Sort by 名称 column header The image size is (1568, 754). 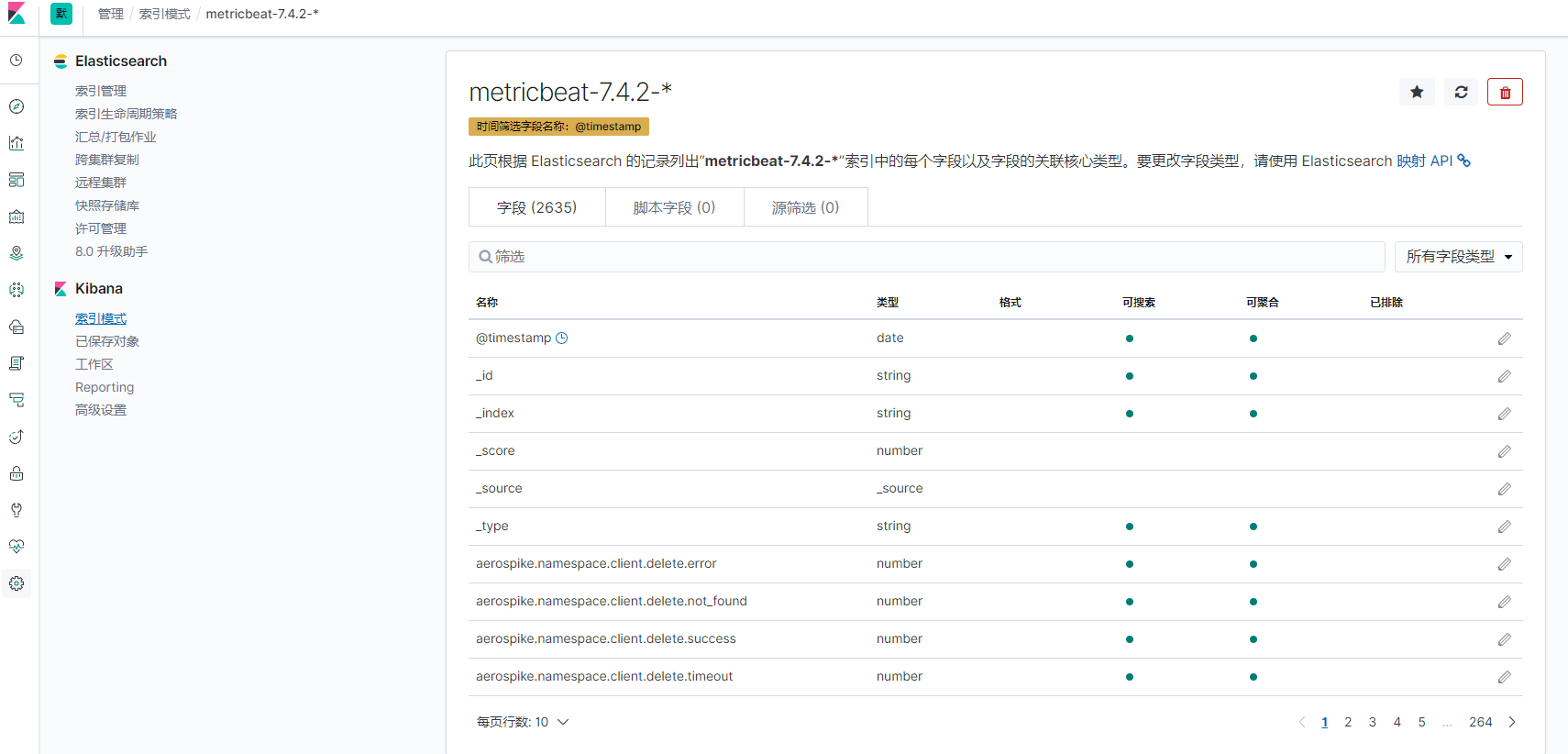pos(487,302)
